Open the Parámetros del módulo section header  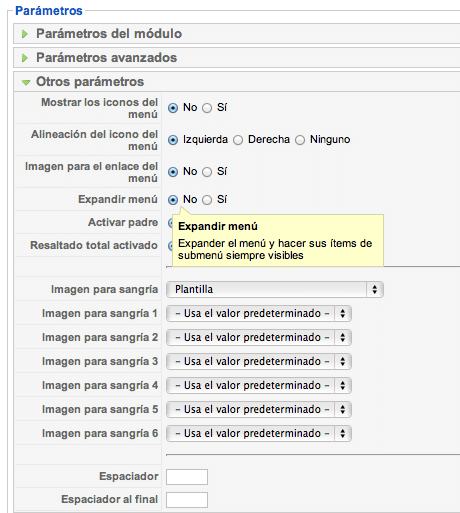pyautogui.click(x=237, y=34)
